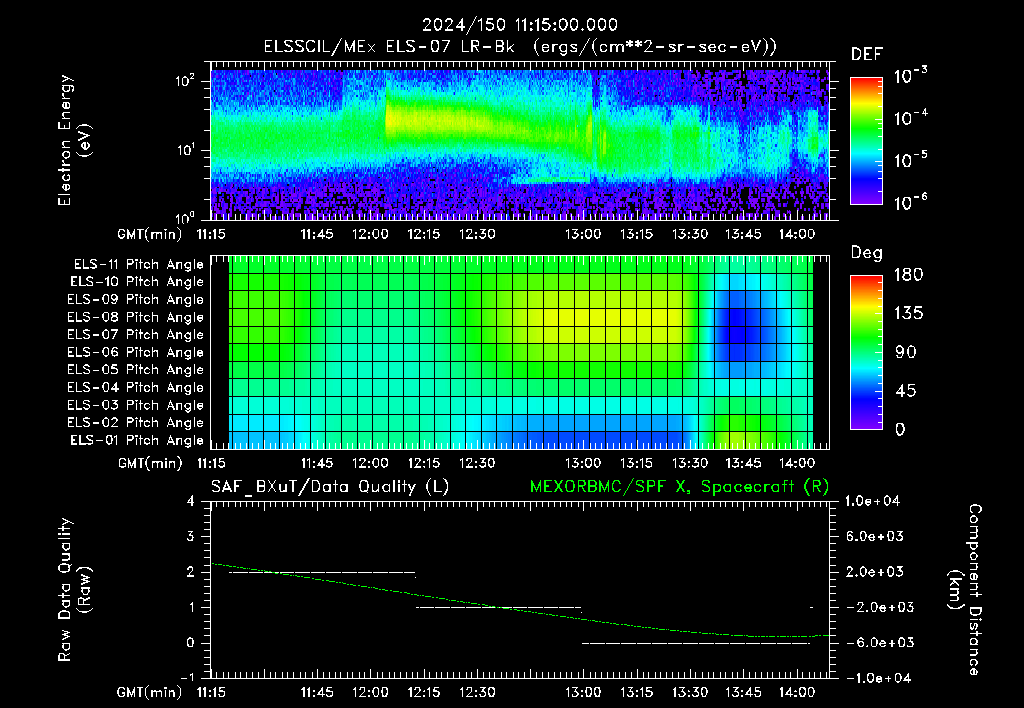Click 12:00 under the spectrogram panel

(x=370, y=234)
